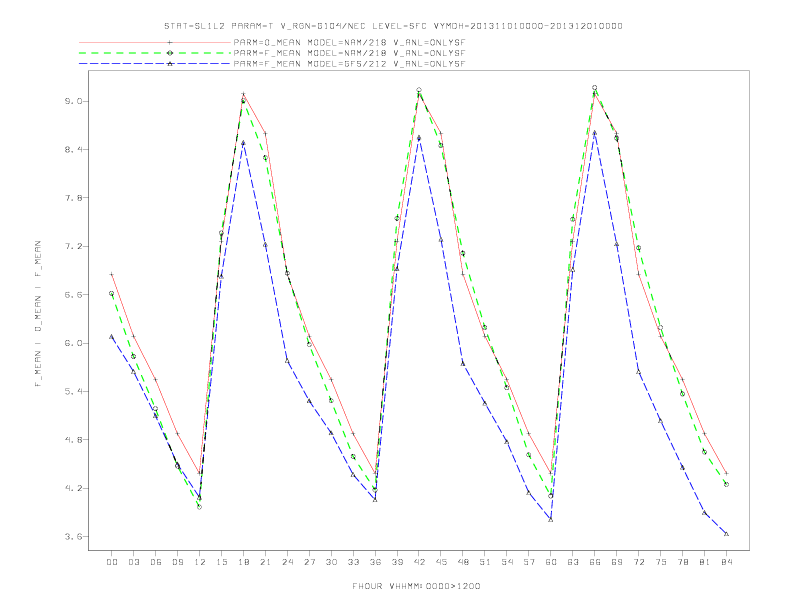Click the y-axis tick label 4.2
This screenshot has width=792, height=612.
73,488
